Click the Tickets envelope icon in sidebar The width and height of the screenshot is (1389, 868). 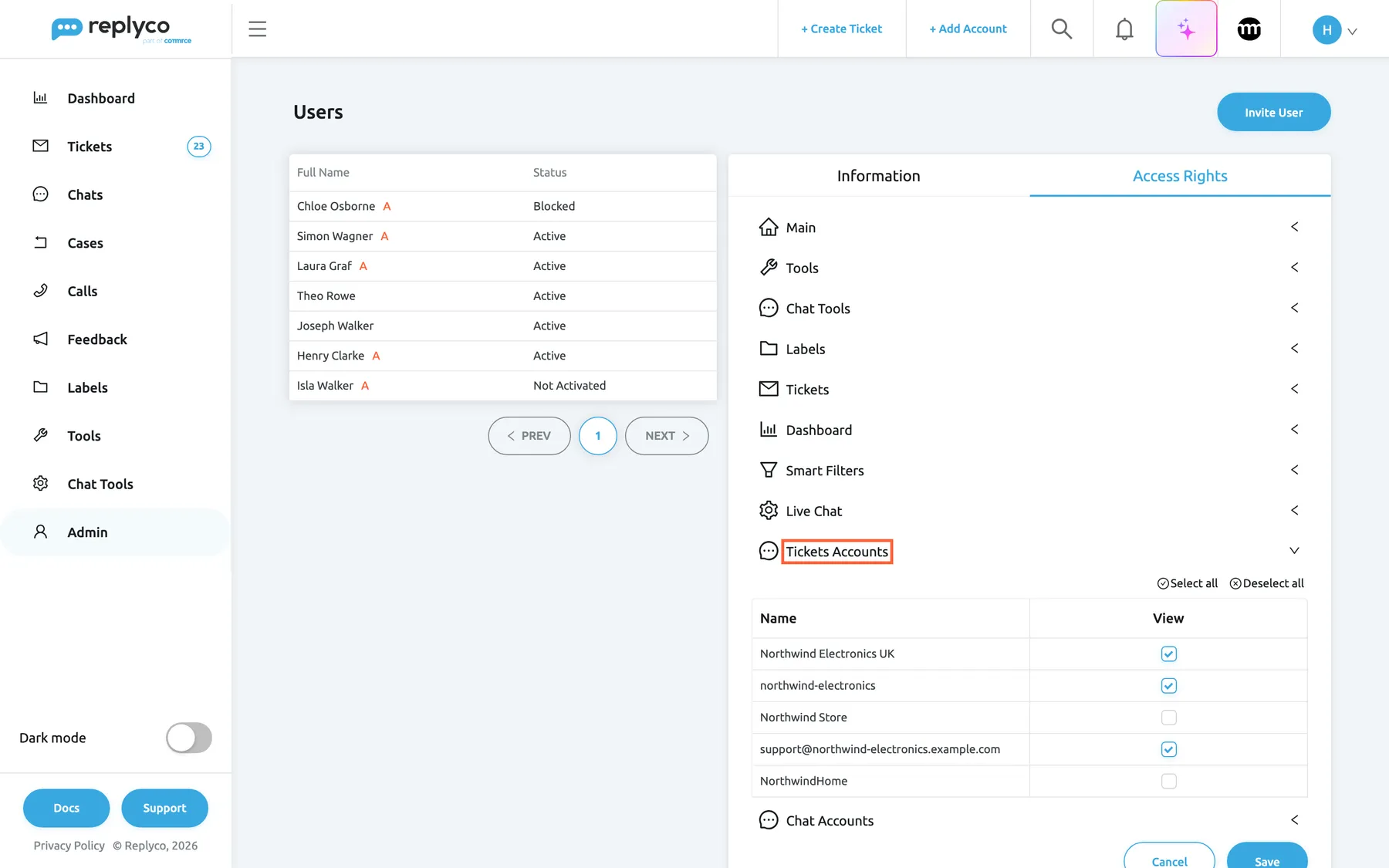click(40, 146)
